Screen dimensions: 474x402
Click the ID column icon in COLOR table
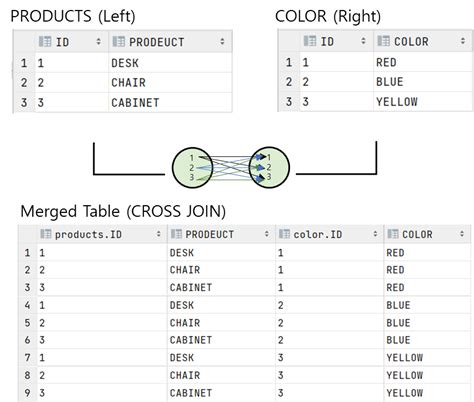point(310,41)
